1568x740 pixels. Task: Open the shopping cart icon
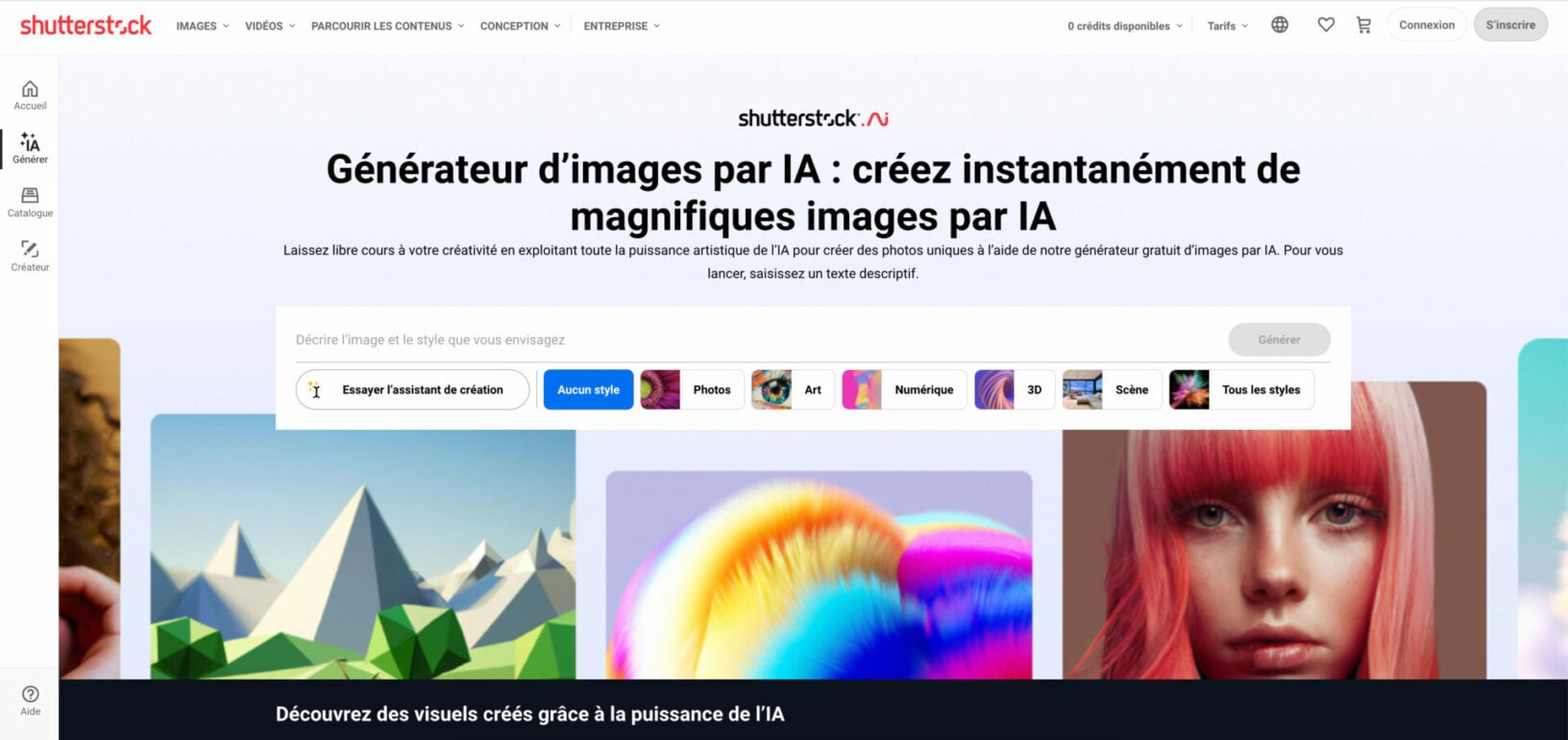tap(1363, 25)
